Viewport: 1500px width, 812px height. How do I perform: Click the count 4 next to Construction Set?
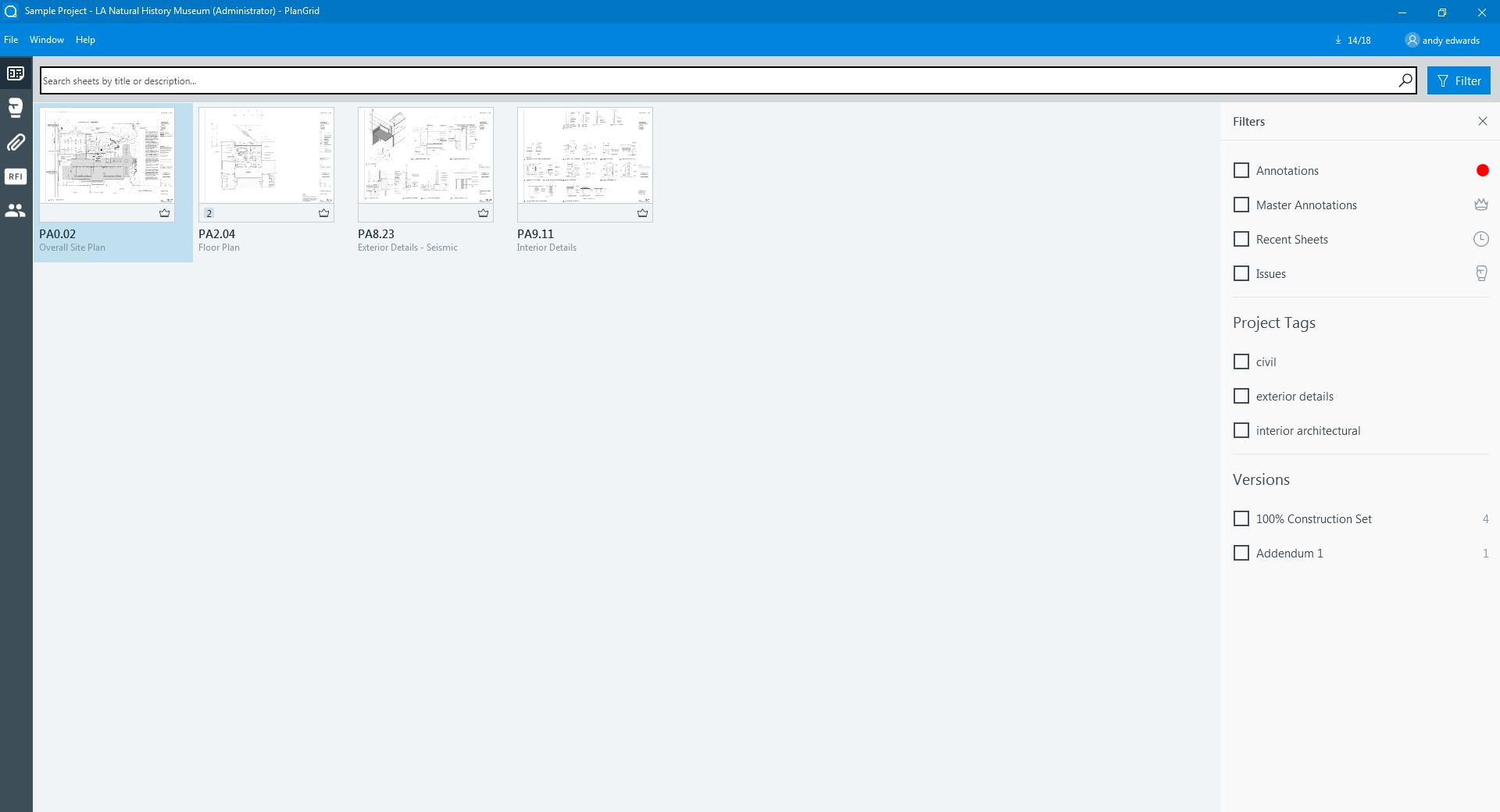[1485, 518]
